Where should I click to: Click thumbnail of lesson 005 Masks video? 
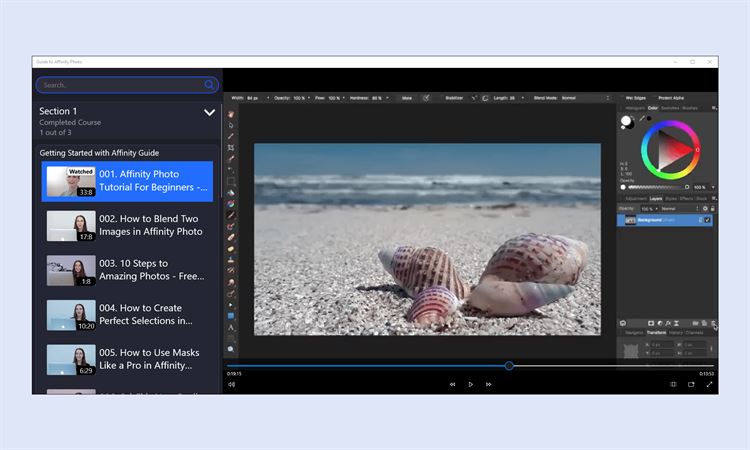coord(71,359)
